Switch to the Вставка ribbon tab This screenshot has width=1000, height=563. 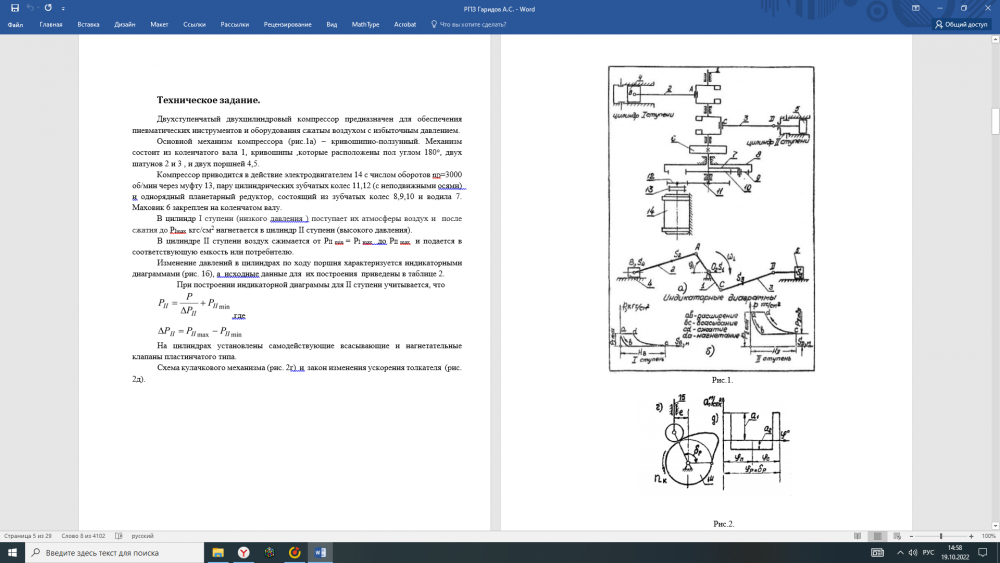click(x=88, y=24)
